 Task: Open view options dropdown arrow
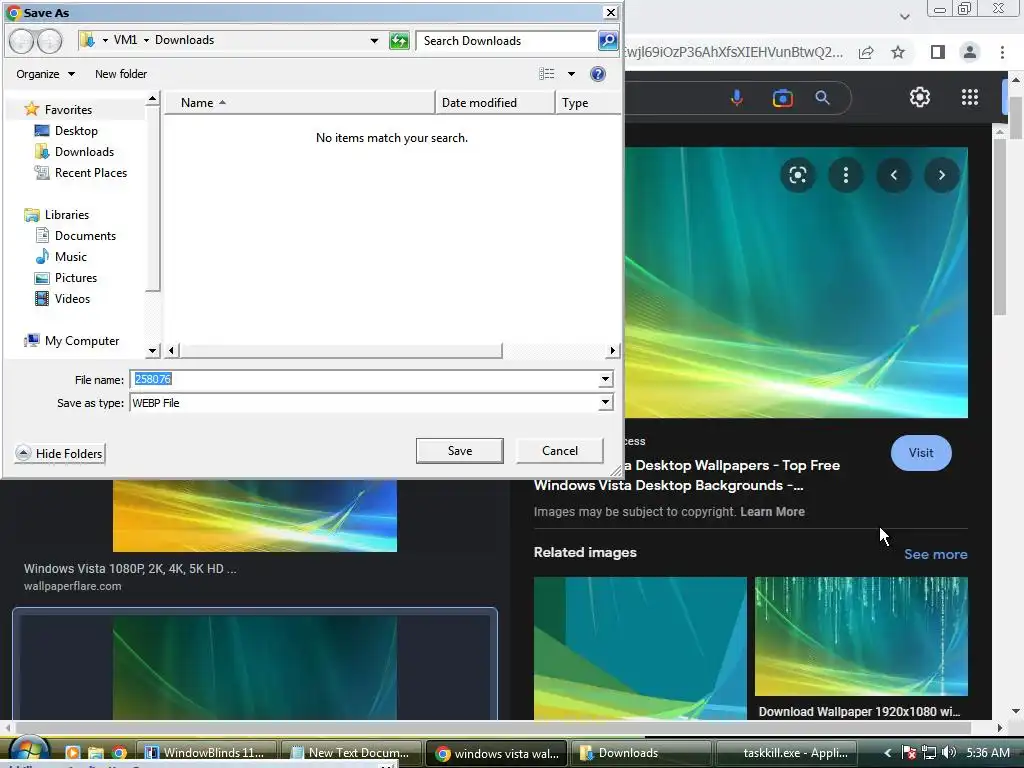point(571,74)
